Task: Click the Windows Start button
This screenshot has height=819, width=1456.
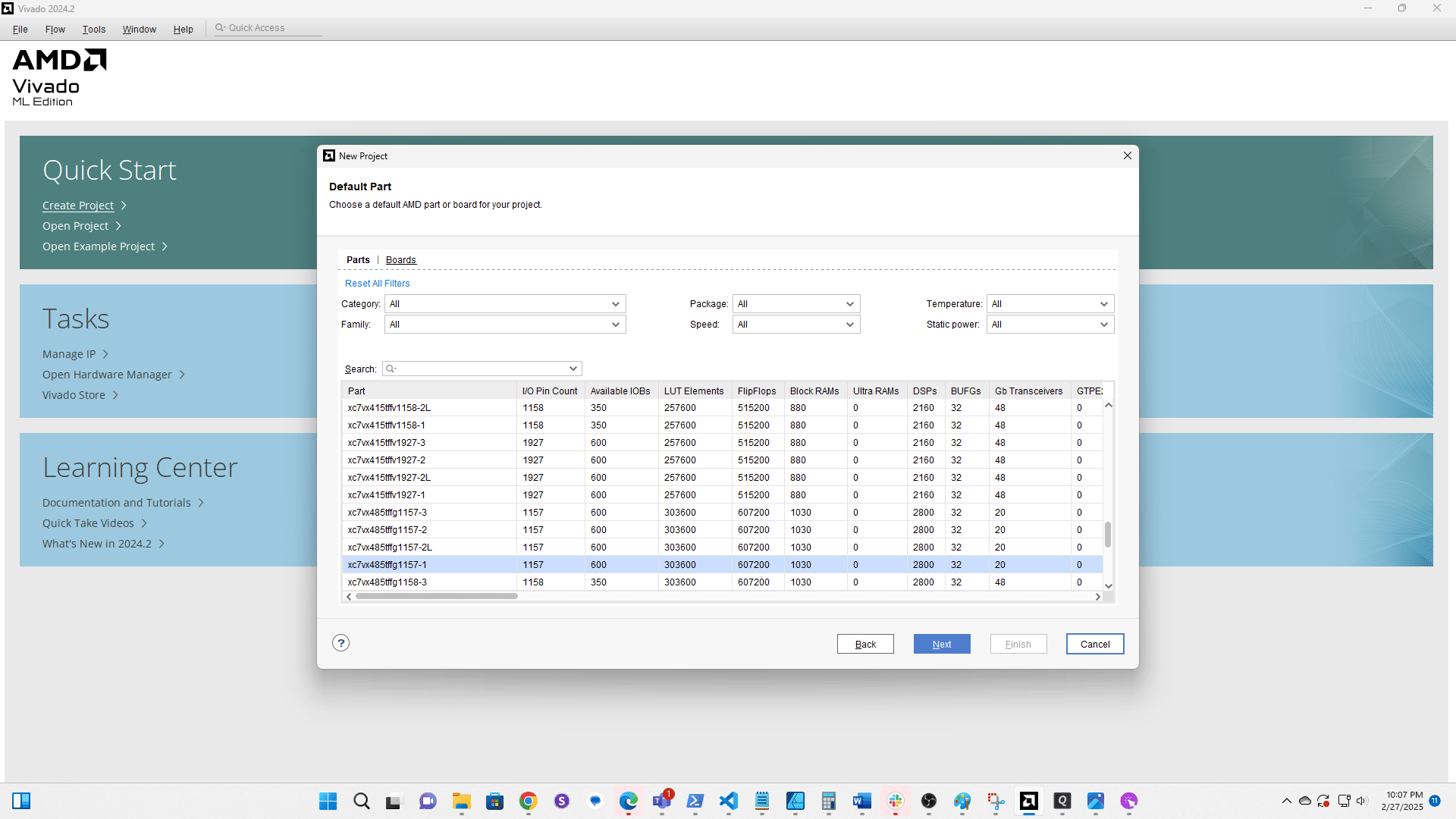Action: pos(328,801)
